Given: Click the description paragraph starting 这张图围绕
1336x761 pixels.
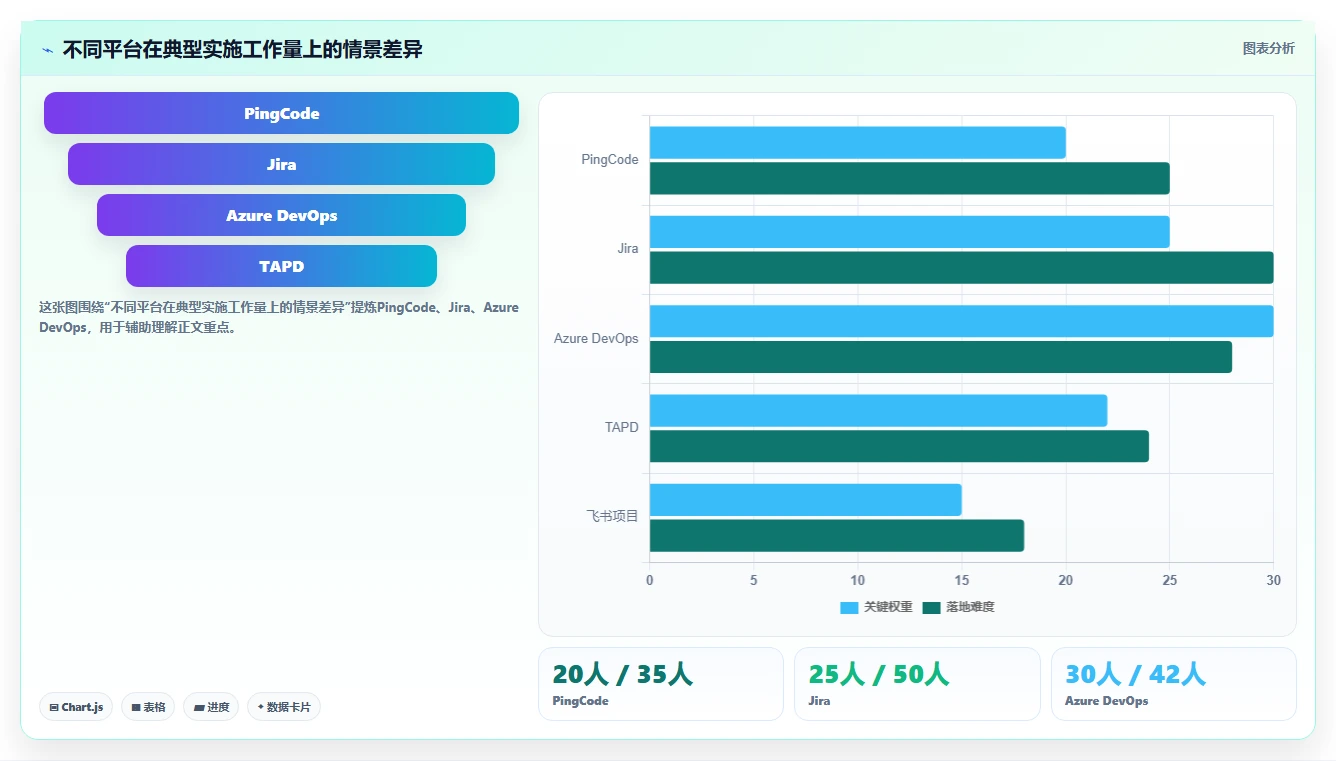Looking at the screenshot, I should (279, 317).
